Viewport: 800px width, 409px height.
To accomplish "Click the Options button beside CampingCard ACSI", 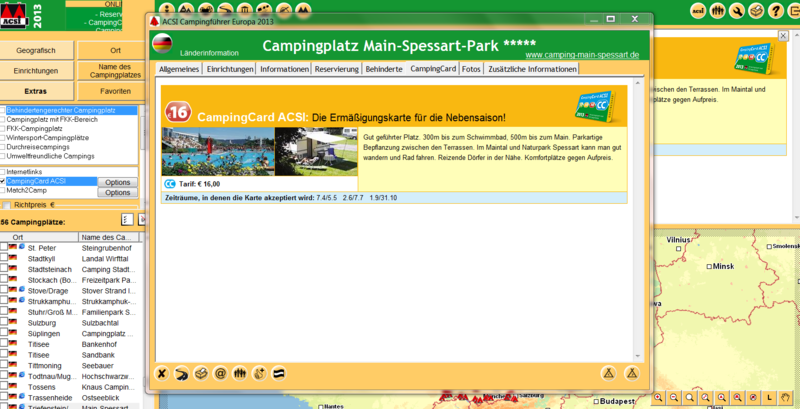I will 118,182.
